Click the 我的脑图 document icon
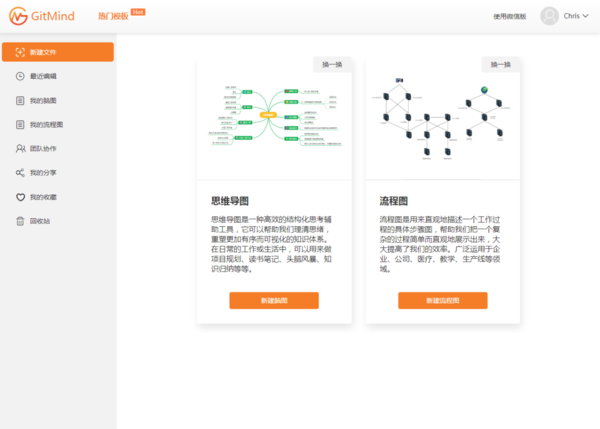 (20, 101)
